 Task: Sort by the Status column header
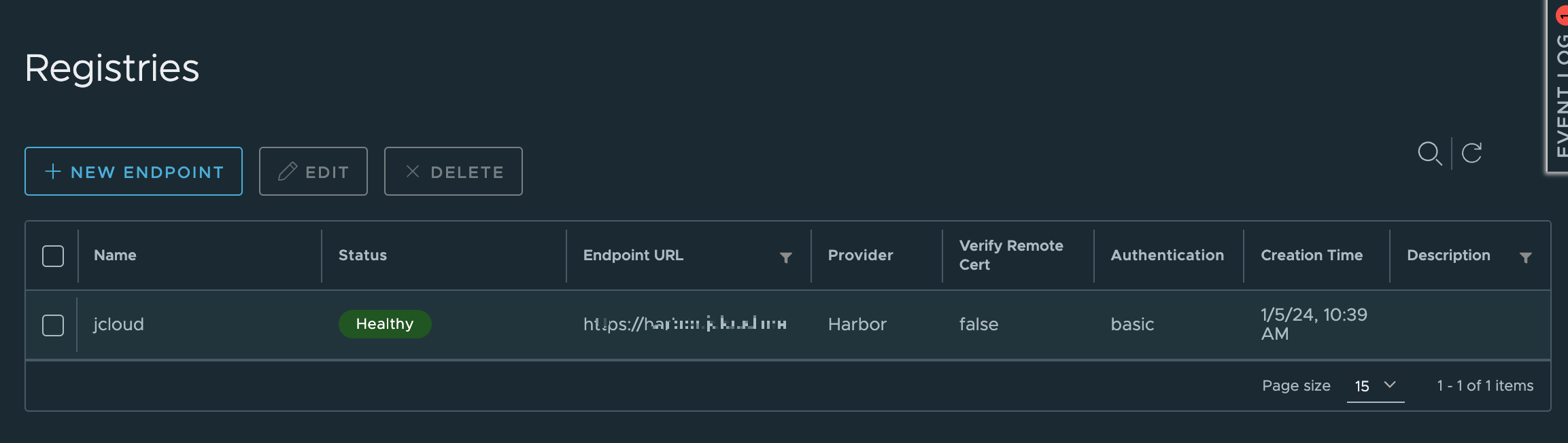click(362, 255)
